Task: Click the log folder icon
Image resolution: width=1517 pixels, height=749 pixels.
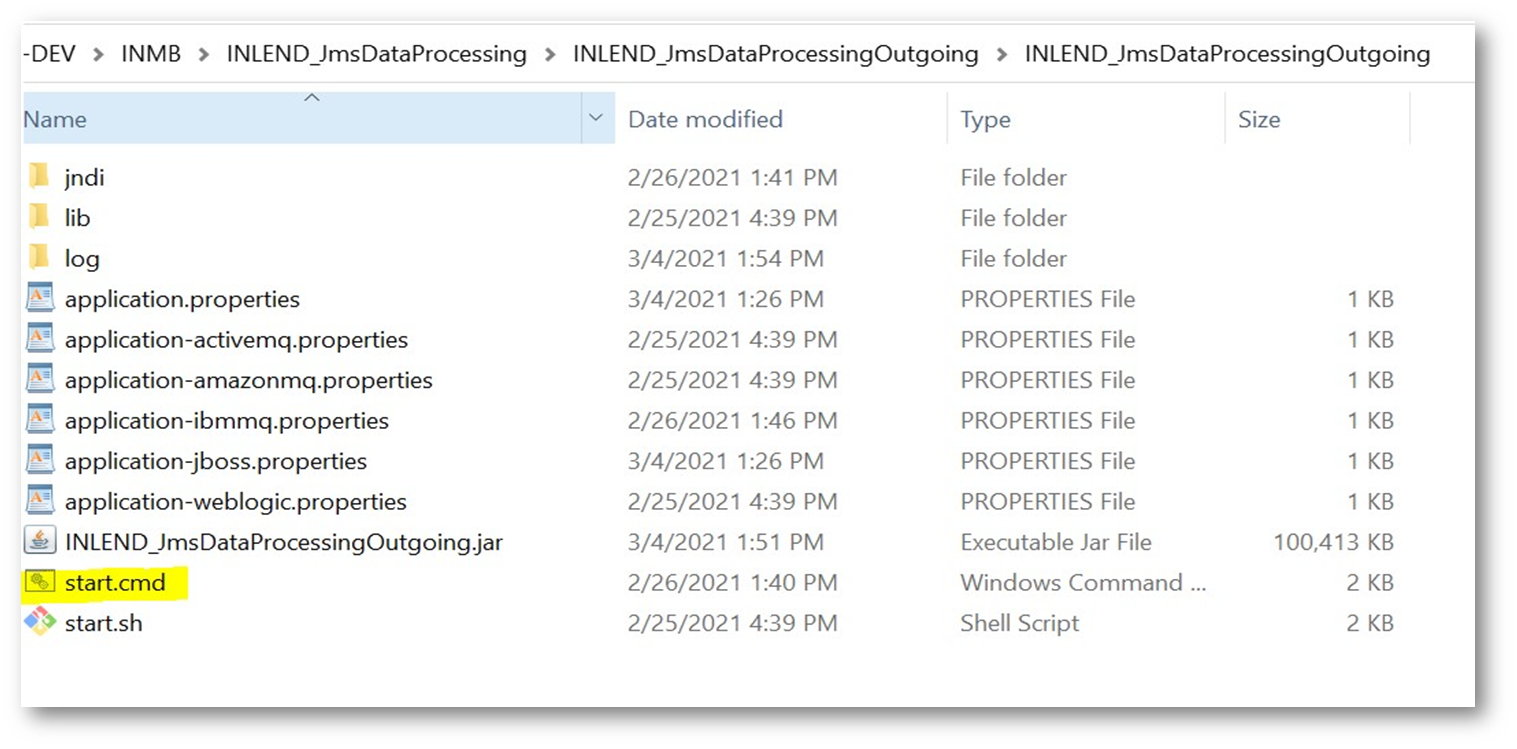Action: [x=39, y=258]
